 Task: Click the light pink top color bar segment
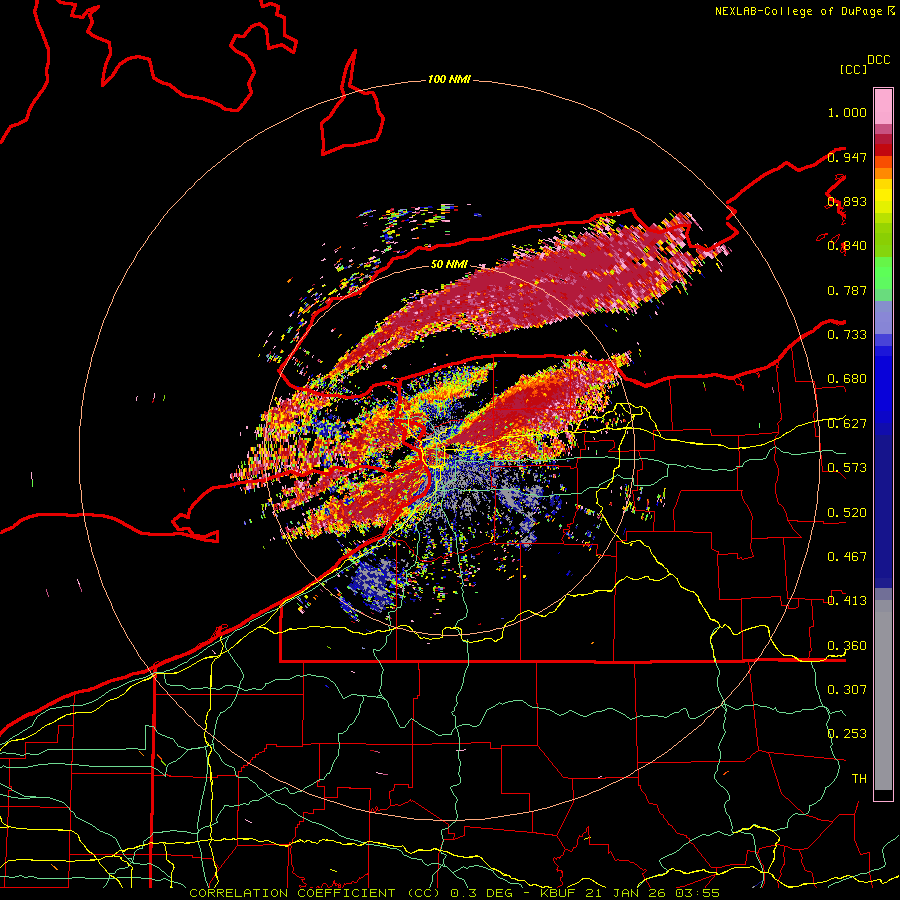coord(883,106)
